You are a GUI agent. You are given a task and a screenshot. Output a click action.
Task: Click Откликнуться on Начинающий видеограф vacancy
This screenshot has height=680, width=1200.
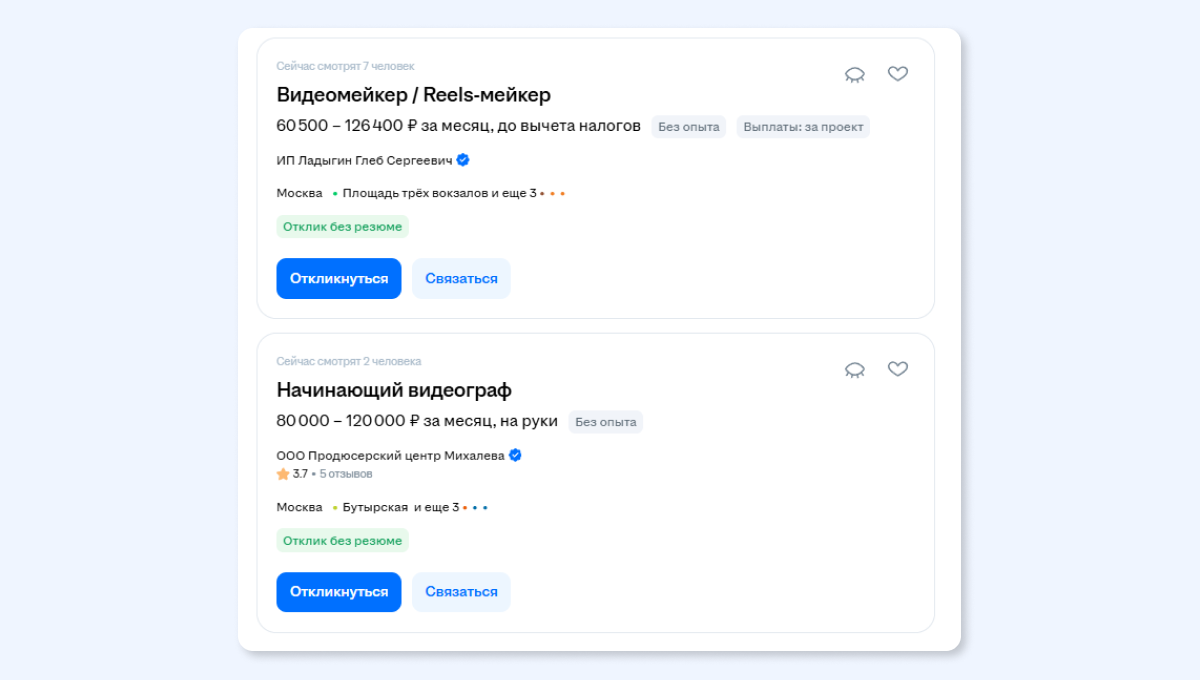click(339, 592)
